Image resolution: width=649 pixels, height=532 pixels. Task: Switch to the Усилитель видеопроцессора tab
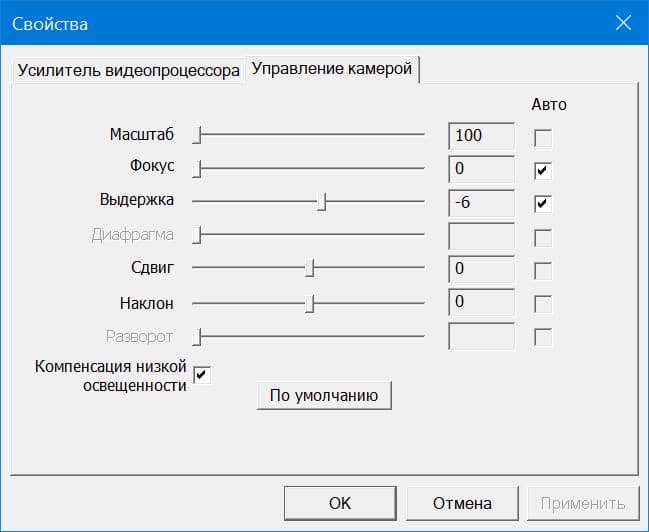(128, 72)
